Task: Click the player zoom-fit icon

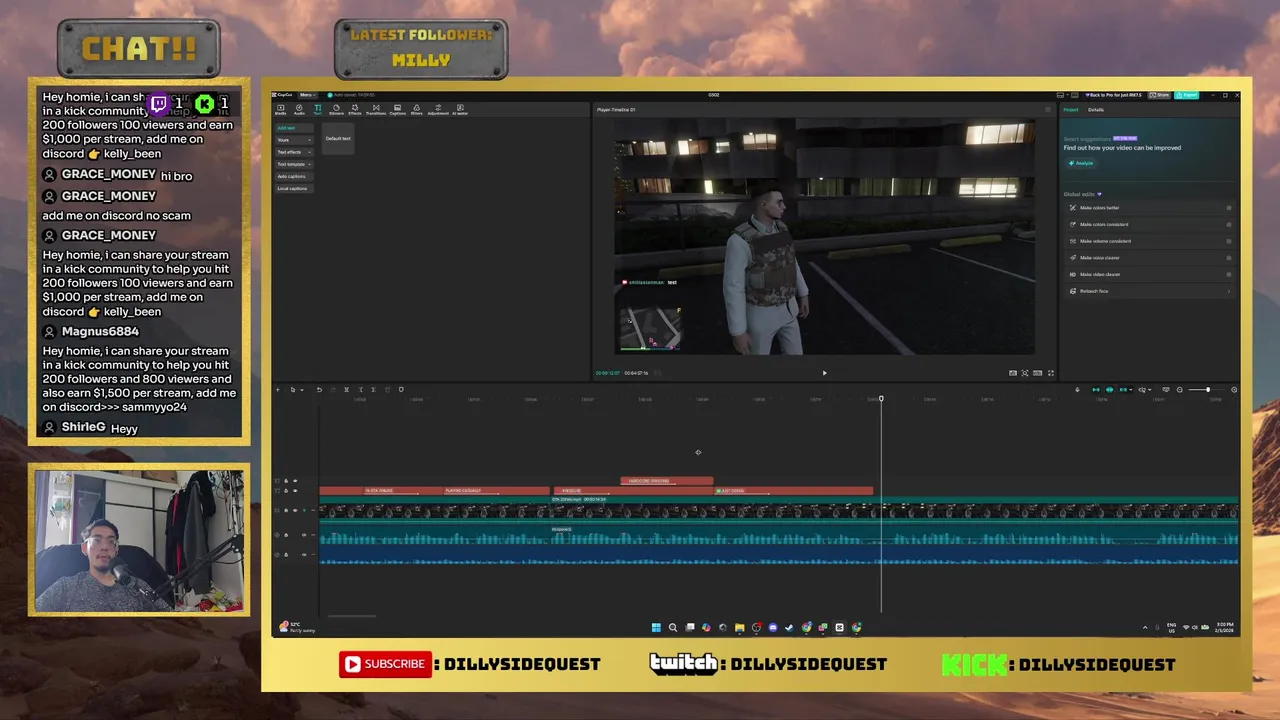Action: coord(1024,373)
